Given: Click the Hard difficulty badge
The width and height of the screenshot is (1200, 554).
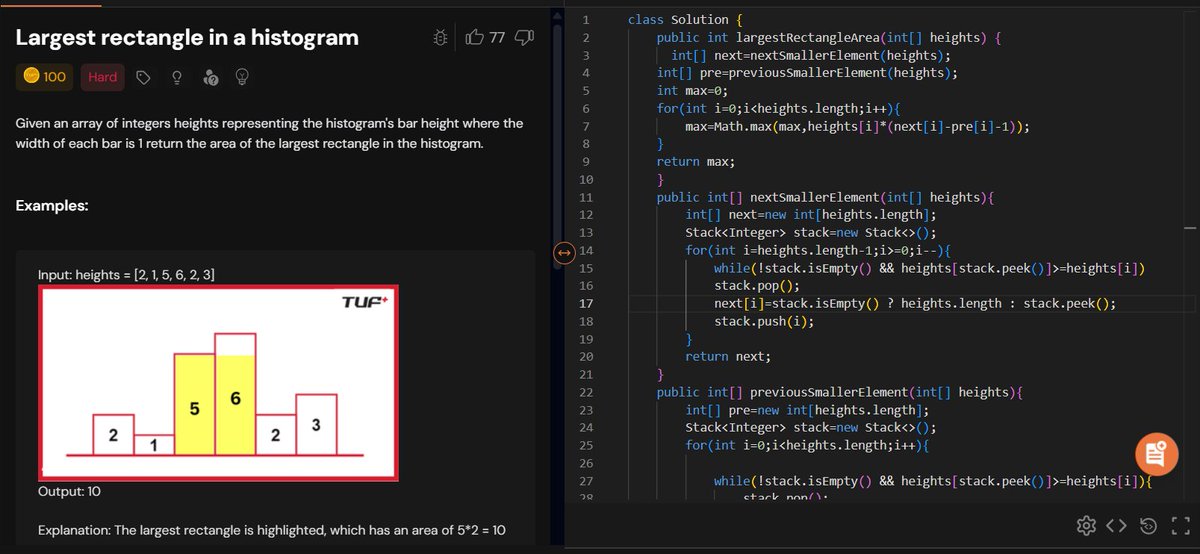Looking at the screenshot, I should coord(102,77).
